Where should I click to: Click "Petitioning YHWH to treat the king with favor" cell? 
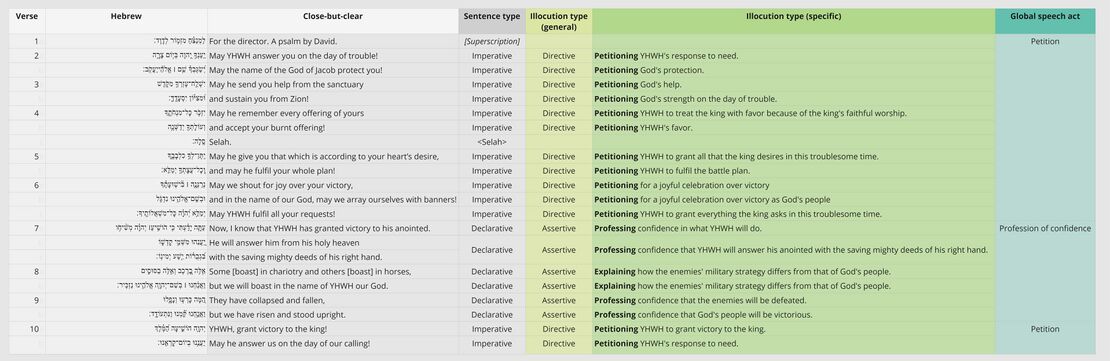[x=750, y=113]
